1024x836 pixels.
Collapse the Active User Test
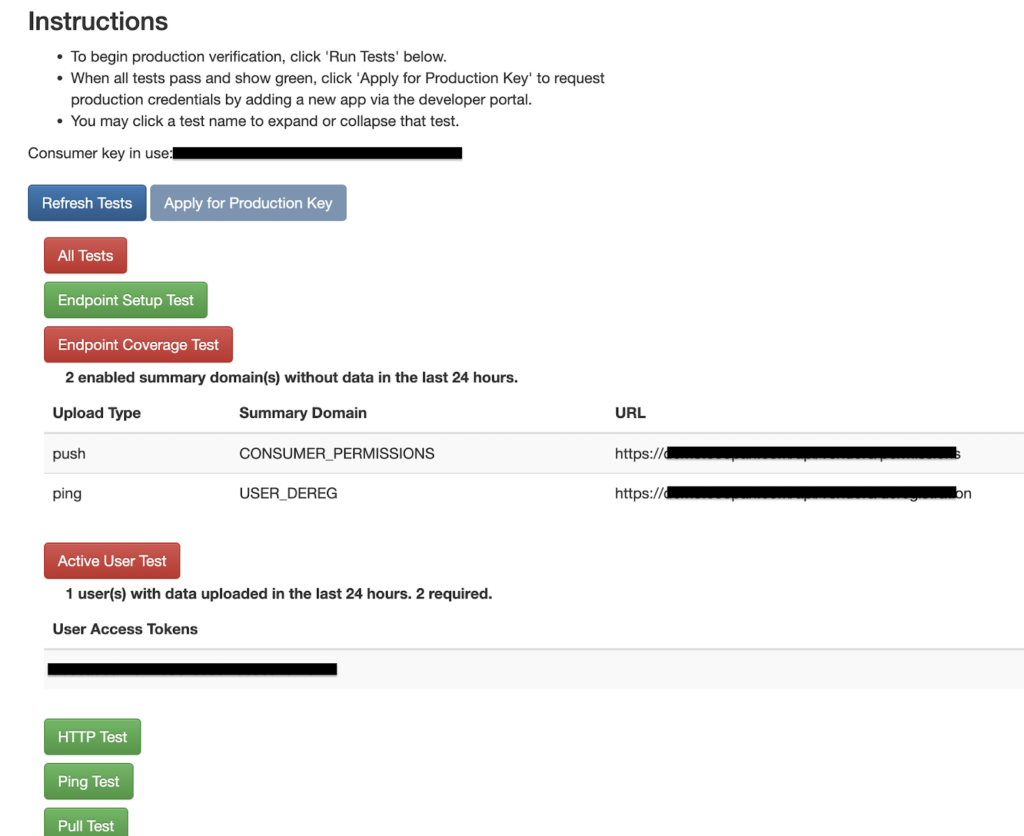coord(112,560)
